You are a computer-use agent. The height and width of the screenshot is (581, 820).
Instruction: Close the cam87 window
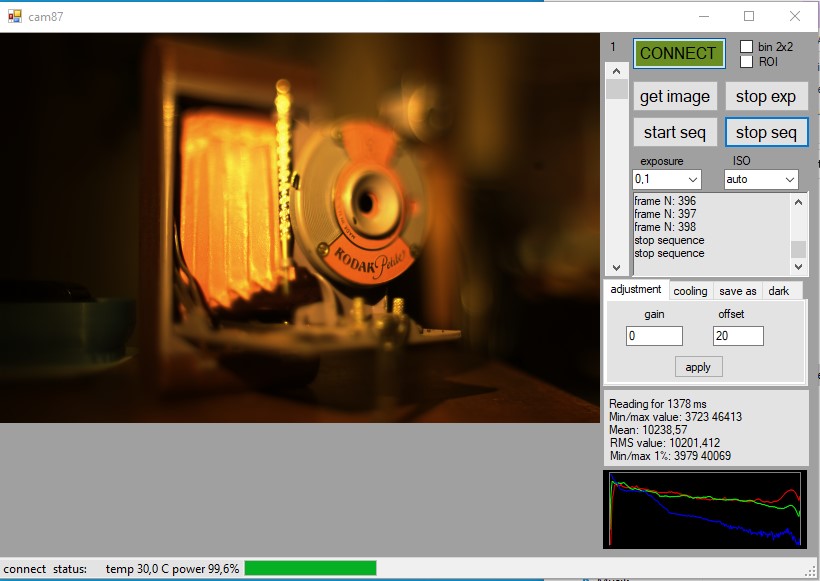point(795,16)
